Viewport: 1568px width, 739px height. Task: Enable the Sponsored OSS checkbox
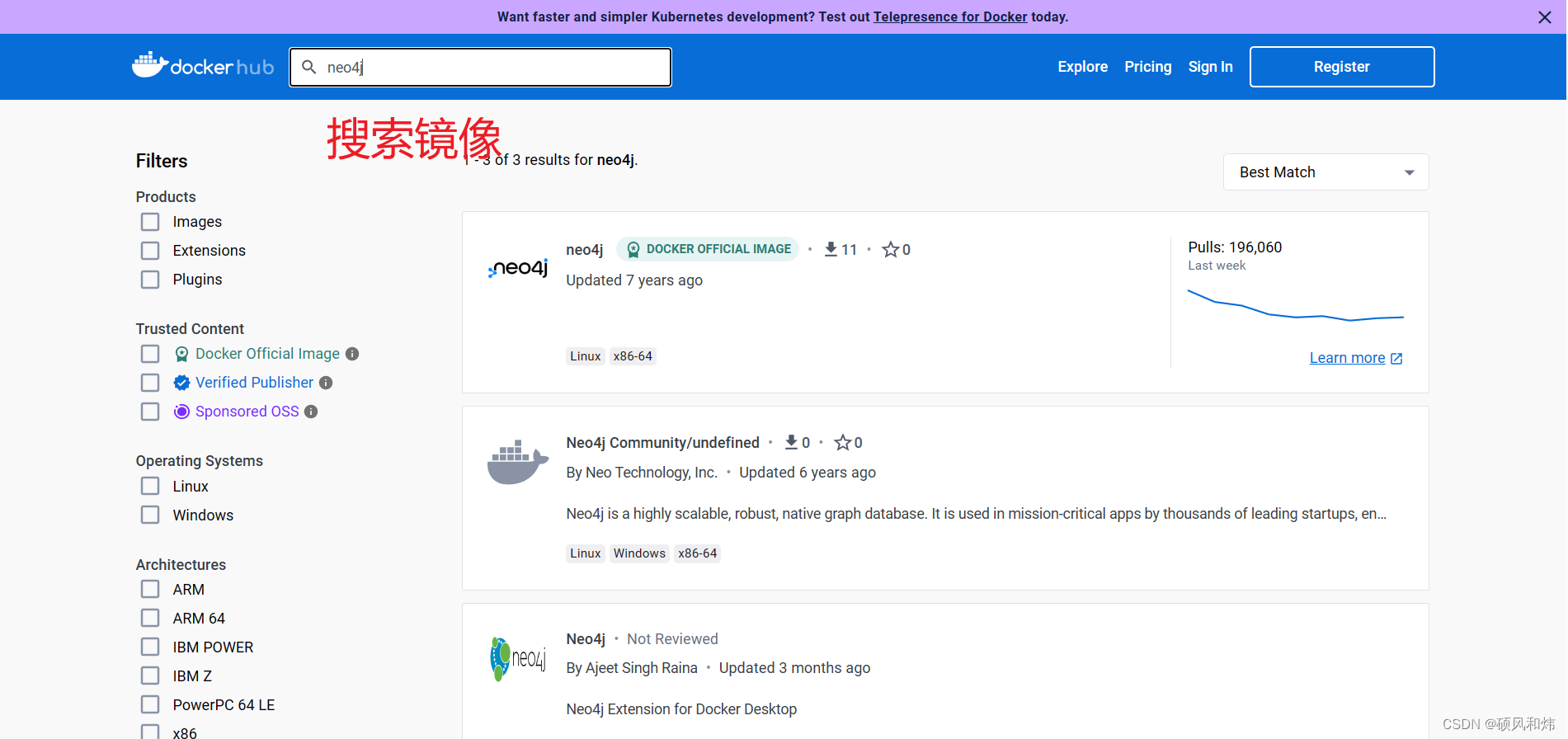coord(150,412)
